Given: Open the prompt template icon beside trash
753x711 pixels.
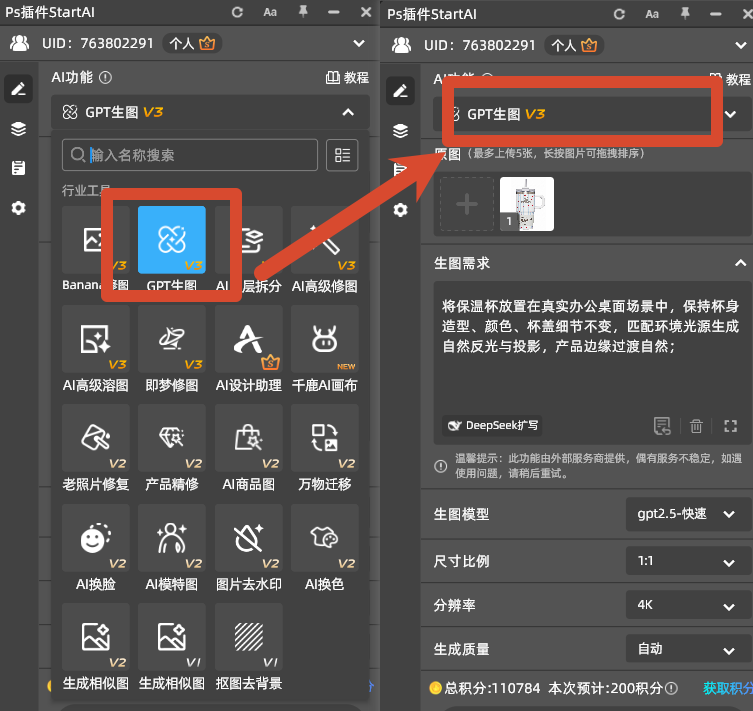Looking at the screenshot, I should click(662, 426).
